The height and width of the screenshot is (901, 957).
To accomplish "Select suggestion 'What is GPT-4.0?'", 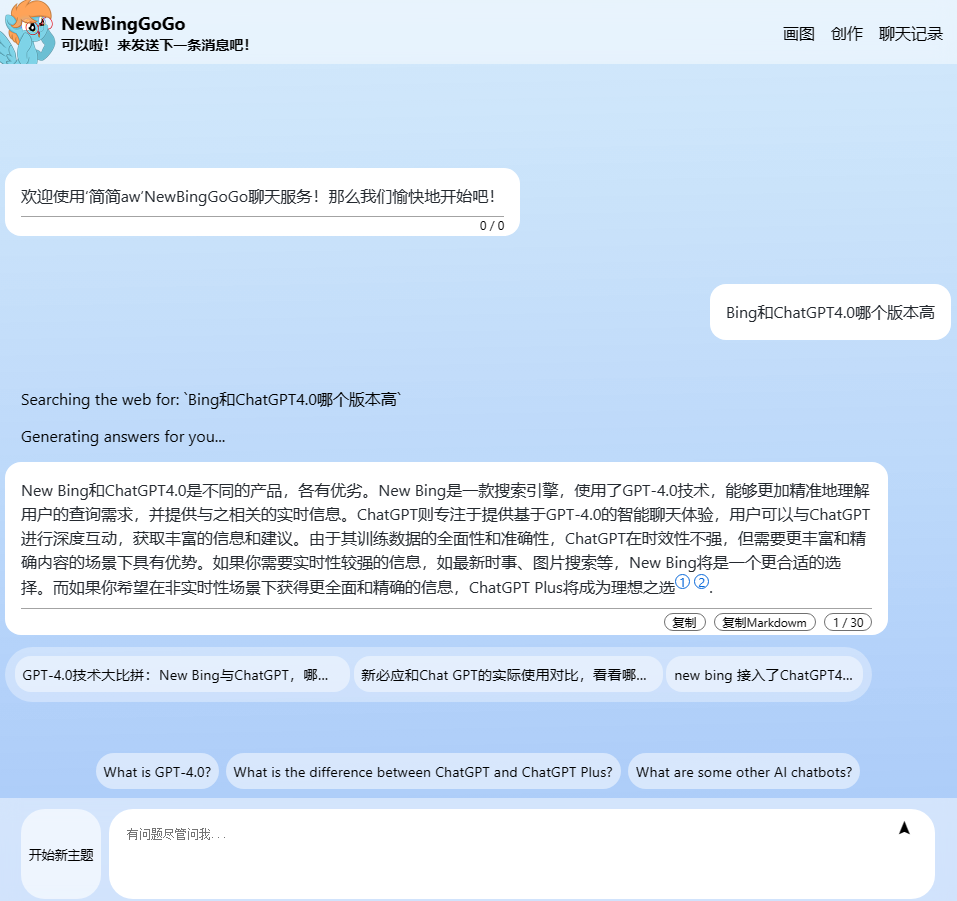I will 157,772.
